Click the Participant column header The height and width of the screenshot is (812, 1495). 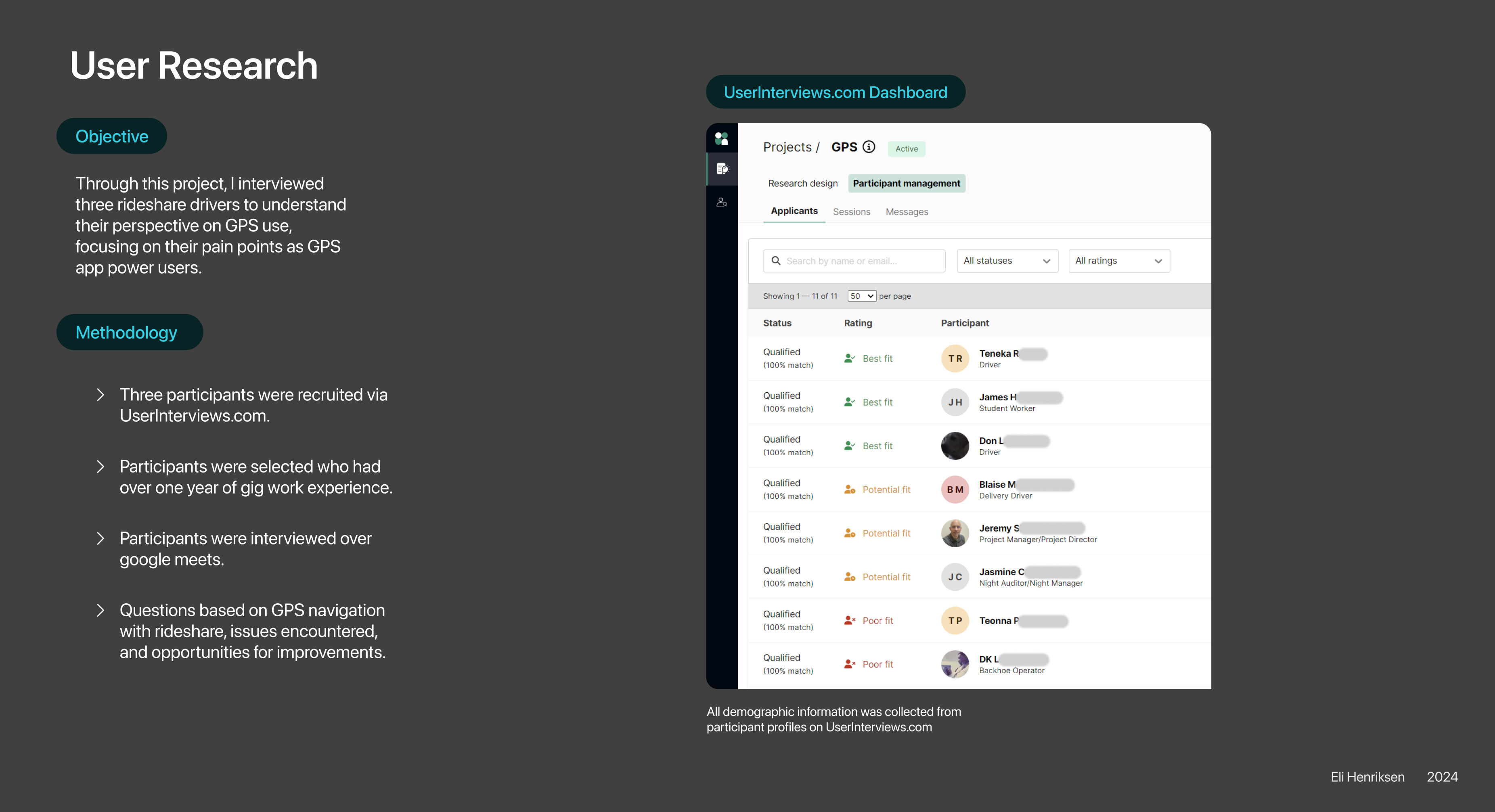965,323
